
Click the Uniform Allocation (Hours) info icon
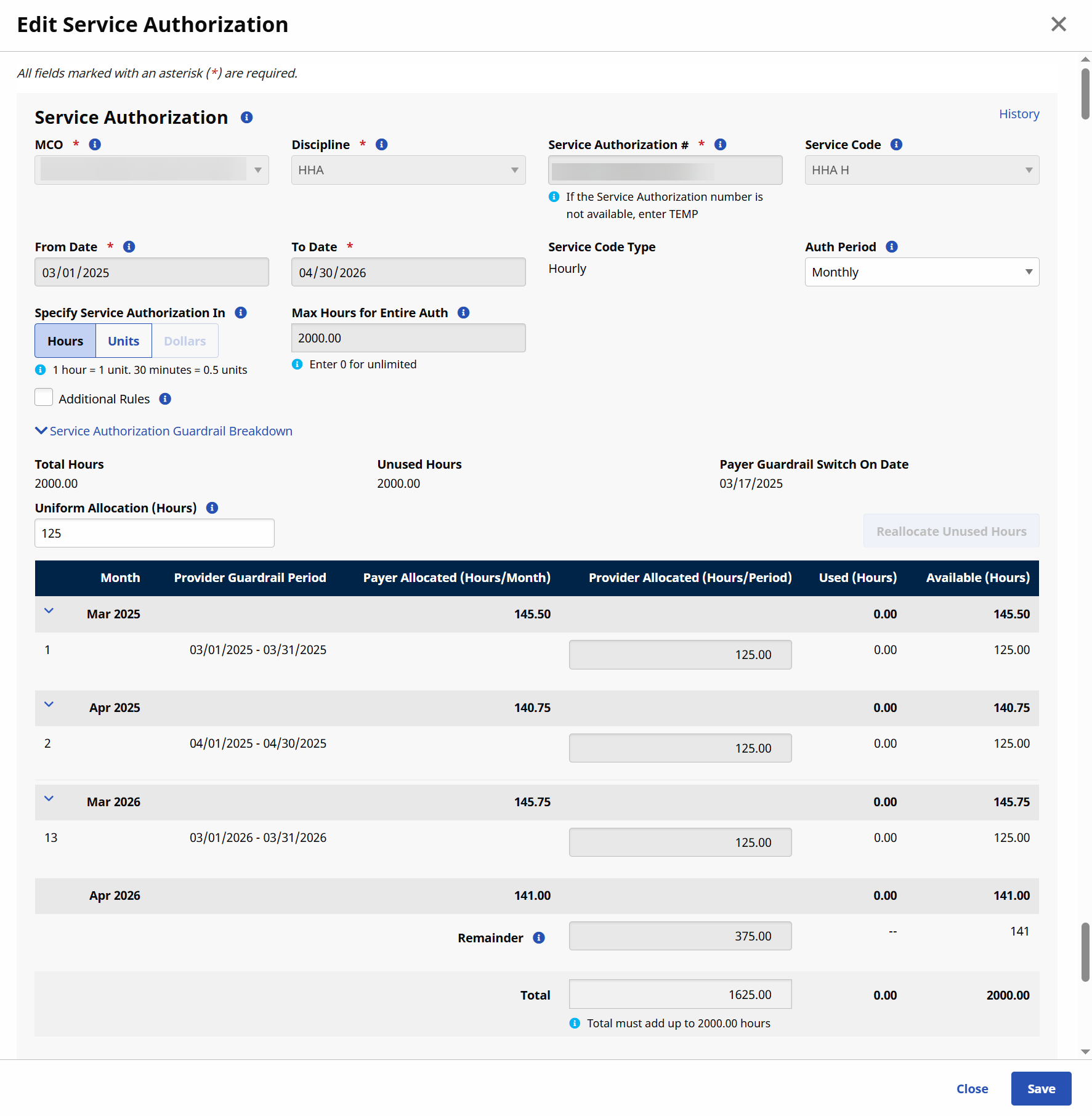[212, 507]
